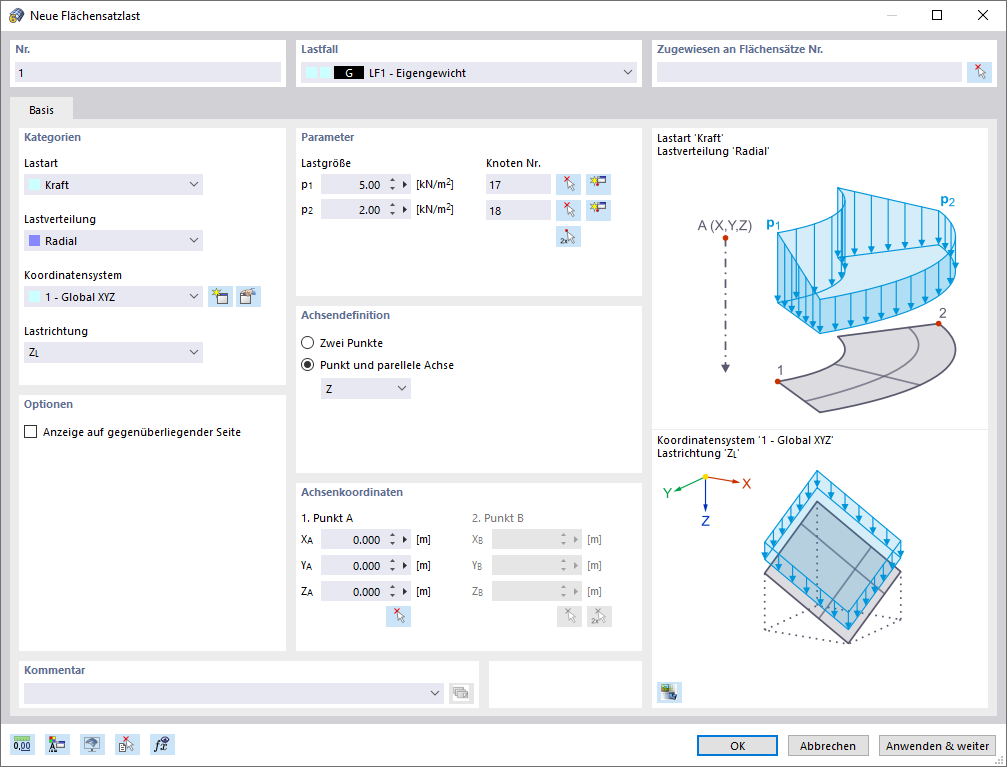Image resolution: width=1007 pixels, height=767 pixels.
Task: Create new node for p2 row
Action: click(x=598, y=210)
